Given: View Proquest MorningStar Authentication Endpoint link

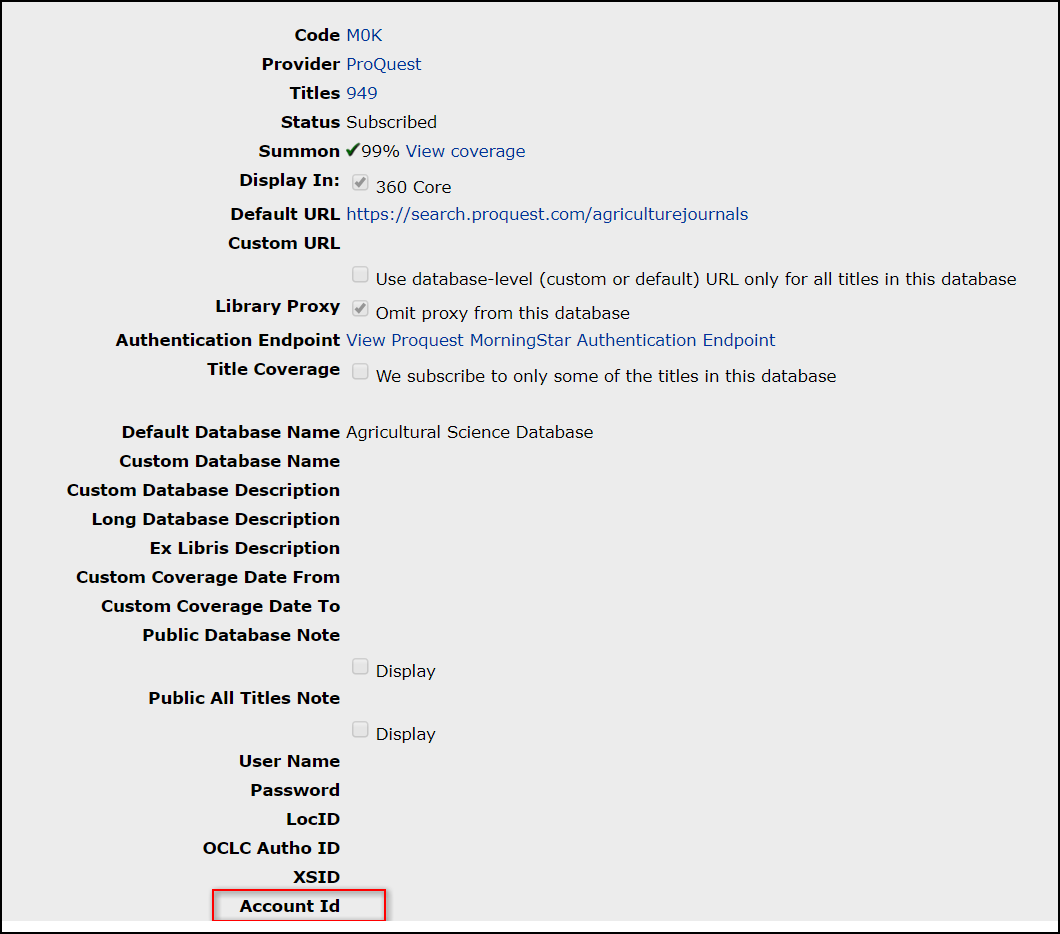Looking at the screenshot, I should coord(560,340).
